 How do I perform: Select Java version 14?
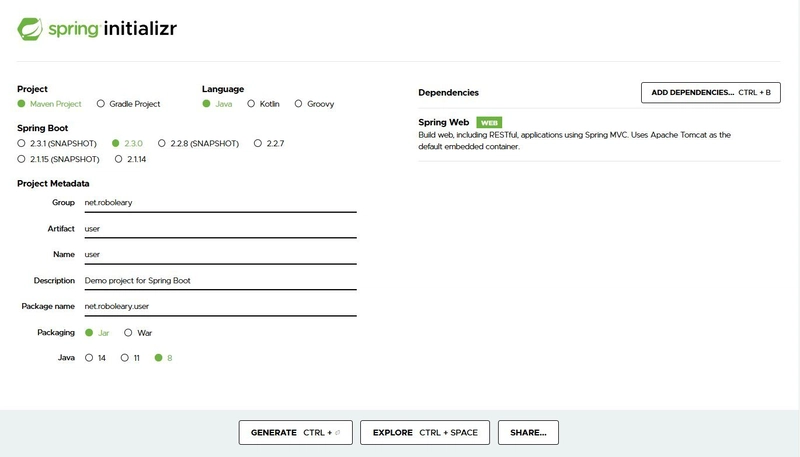[89, 358]
